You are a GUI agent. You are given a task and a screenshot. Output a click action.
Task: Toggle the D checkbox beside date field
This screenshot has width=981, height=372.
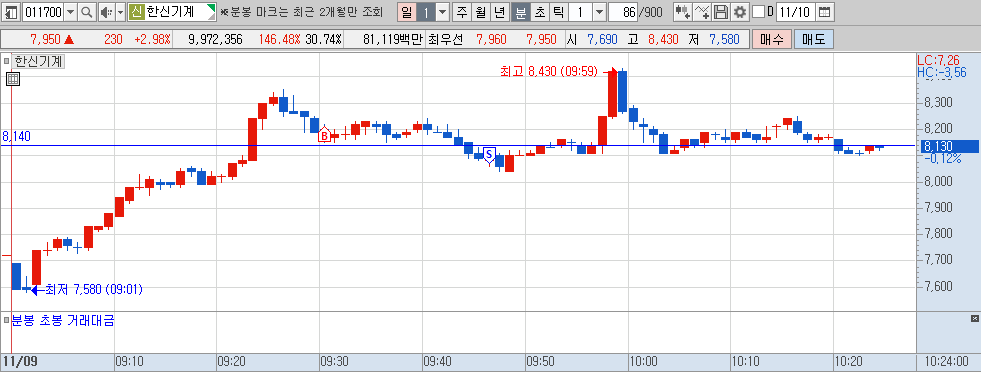pos(758,11)
